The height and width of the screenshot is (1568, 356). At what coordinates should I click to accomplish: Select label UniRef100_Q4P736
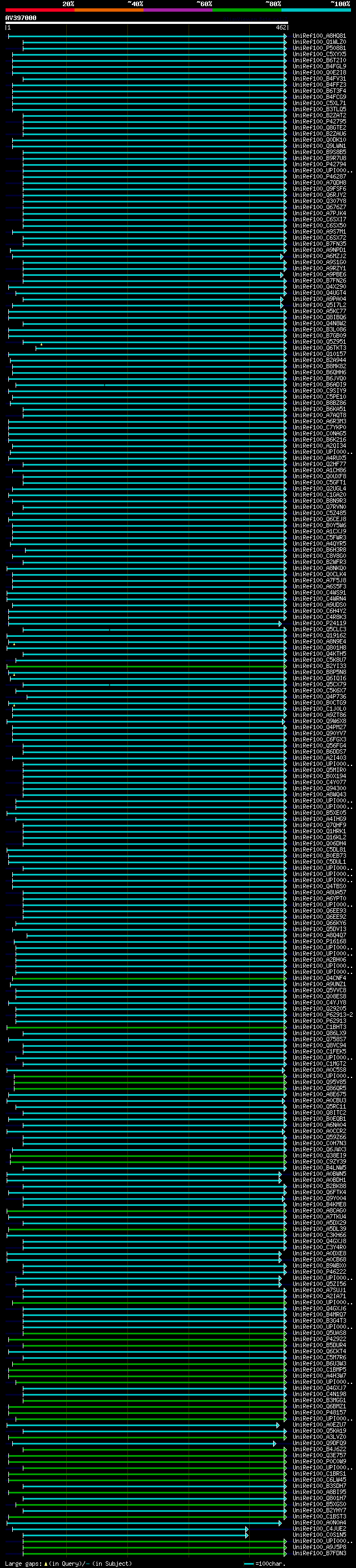319,696
